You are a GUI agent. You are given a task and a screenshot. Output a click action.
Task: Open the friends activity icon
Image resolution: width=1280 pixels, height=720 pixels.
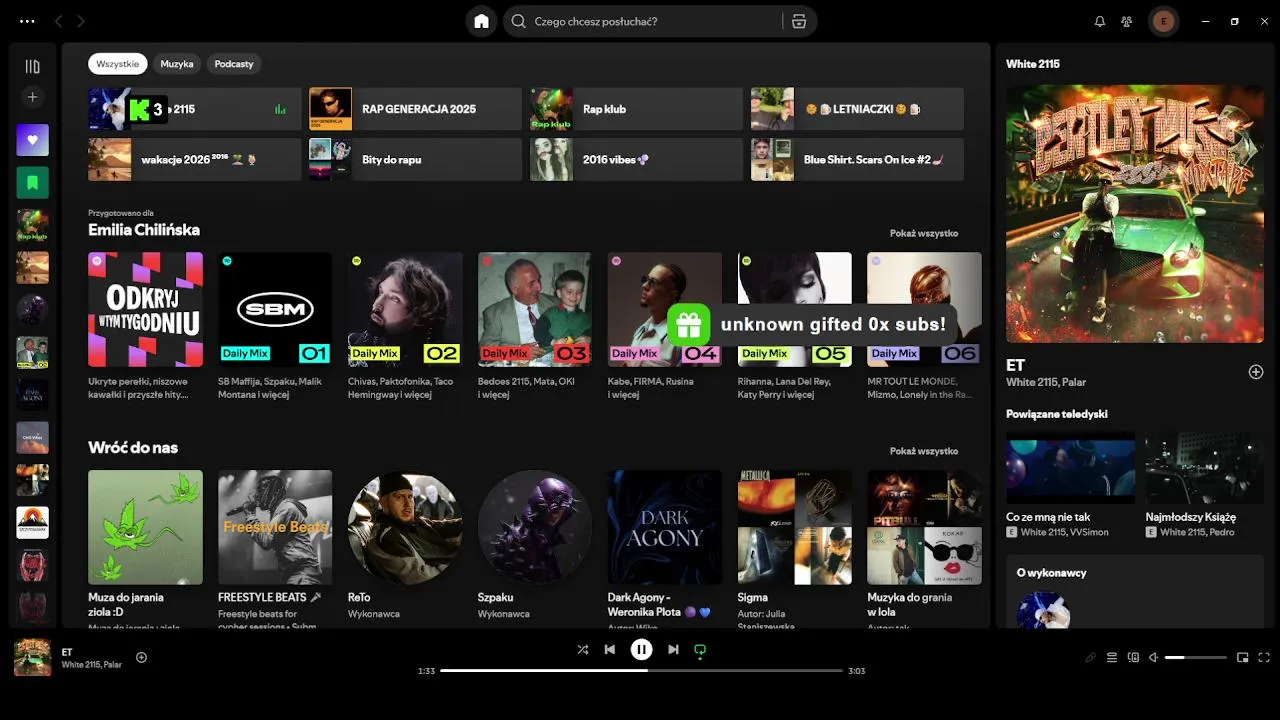1127,21
